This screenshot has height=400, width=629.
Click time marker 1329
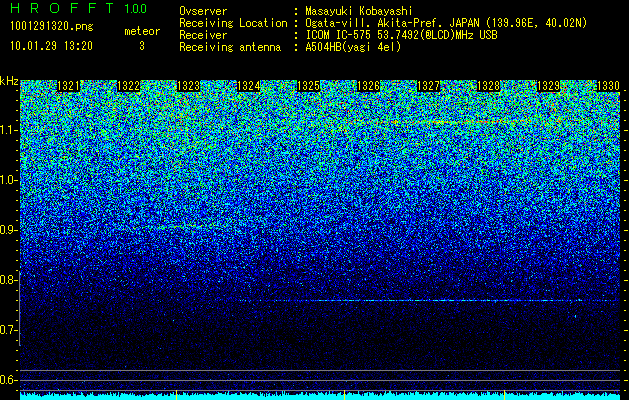[x=548, y=86]
